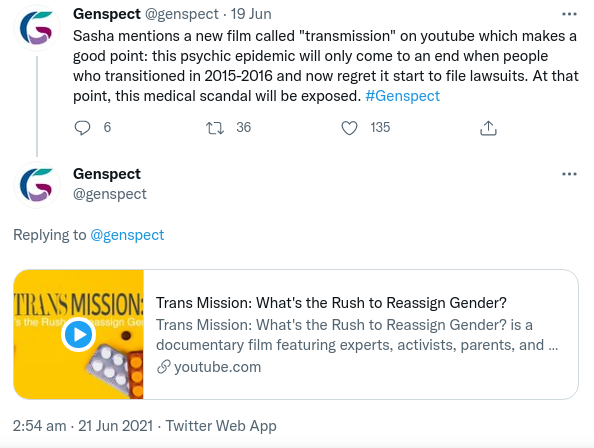594x448 pixels.
Task: Click Genspect avatar on reply tweet
Action: [37, 185]
